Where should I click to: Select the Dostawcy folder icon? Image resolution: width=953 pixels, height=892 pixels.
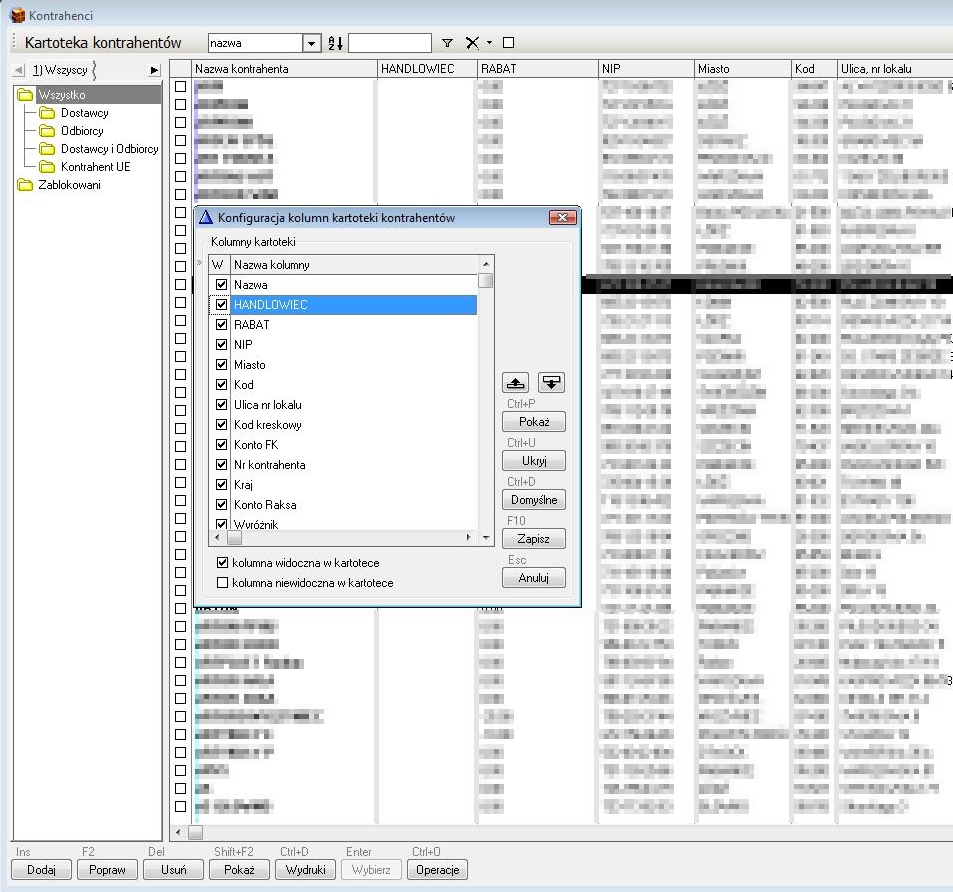click(x=46, y=113)
